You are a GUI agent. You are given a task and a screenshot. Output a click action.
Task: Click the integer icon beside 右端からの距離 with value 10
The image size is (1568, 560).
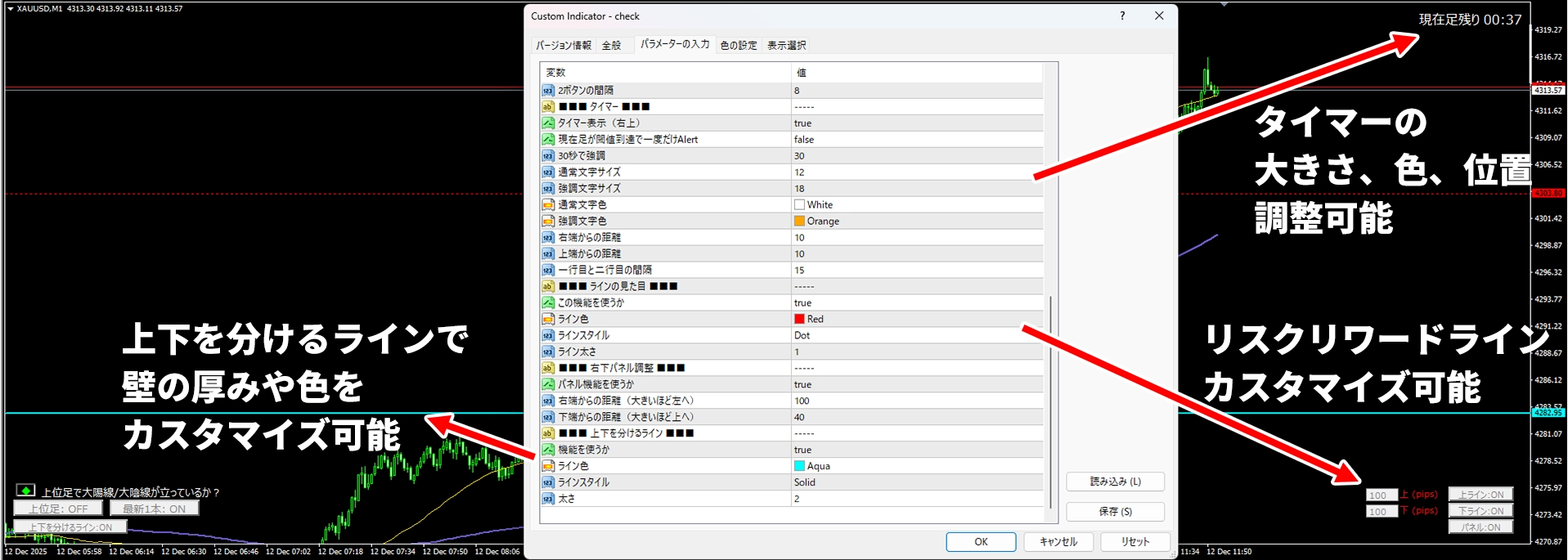(x=548, y=237)
